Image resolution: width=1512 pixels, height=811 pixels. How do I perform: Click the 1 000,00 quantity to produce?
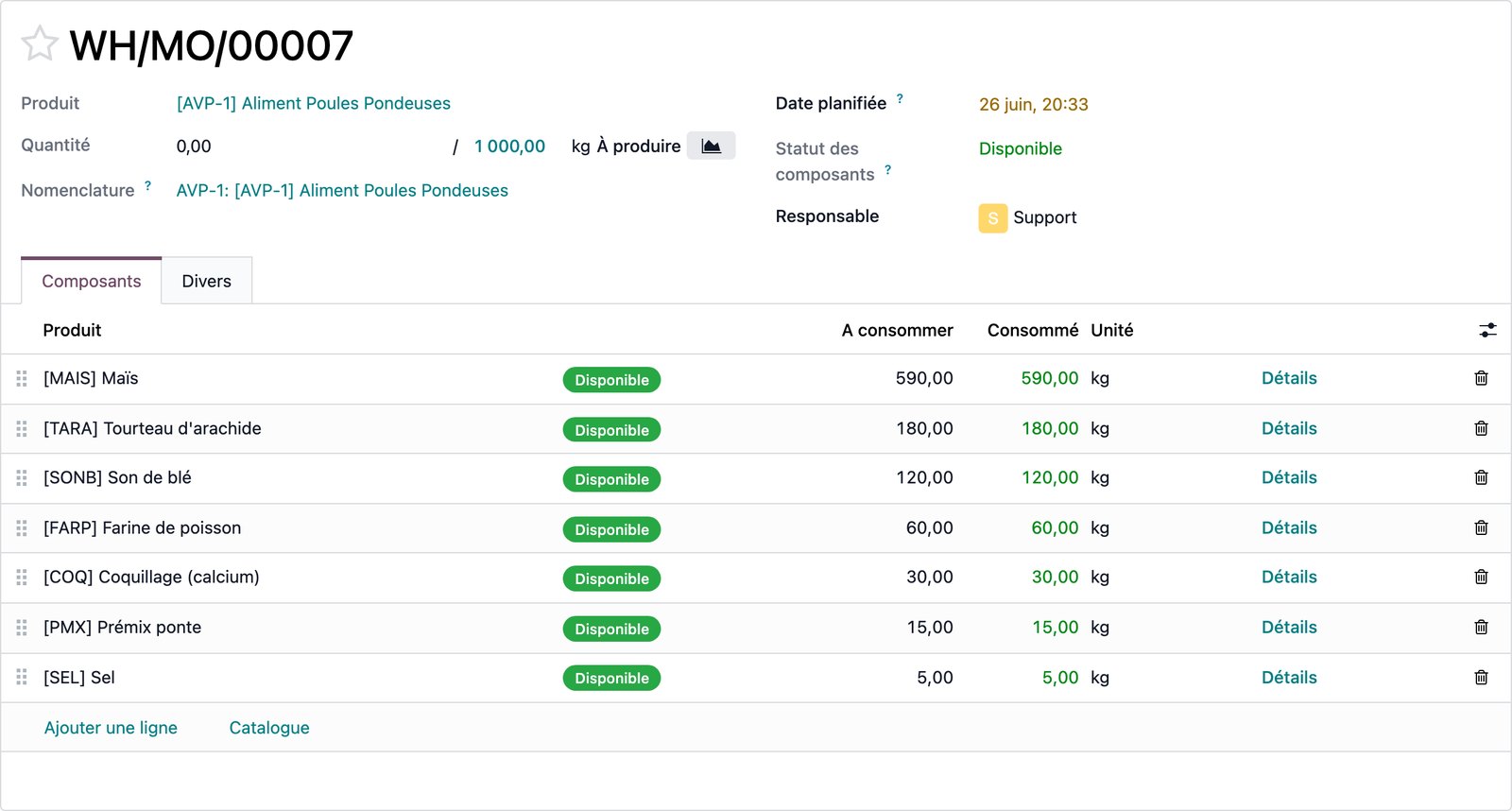coord(510,147)
